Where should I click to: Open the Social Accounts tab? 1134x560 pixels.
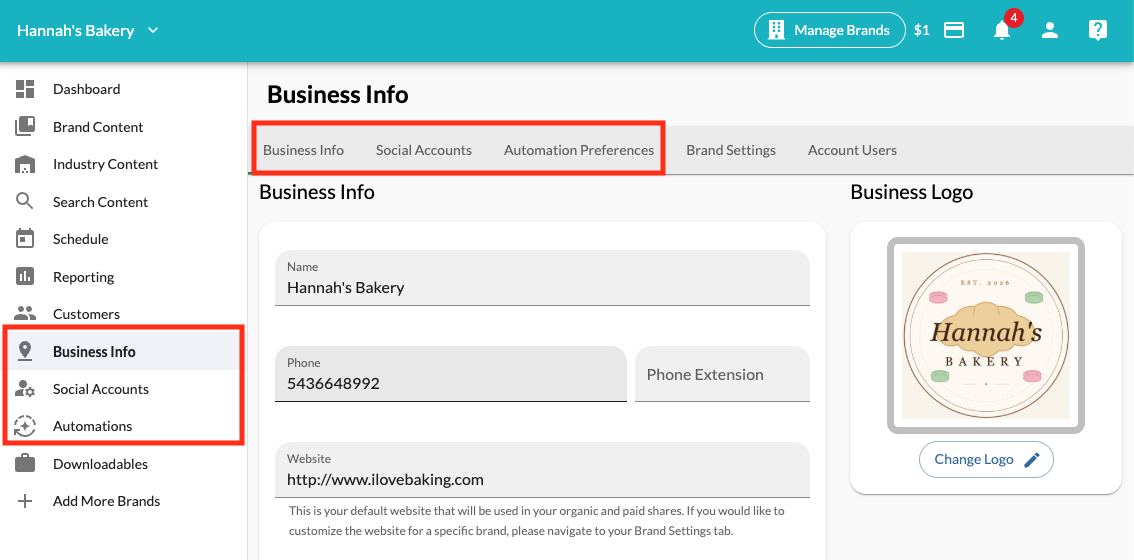pyautogui.click(x=424, y=150)
